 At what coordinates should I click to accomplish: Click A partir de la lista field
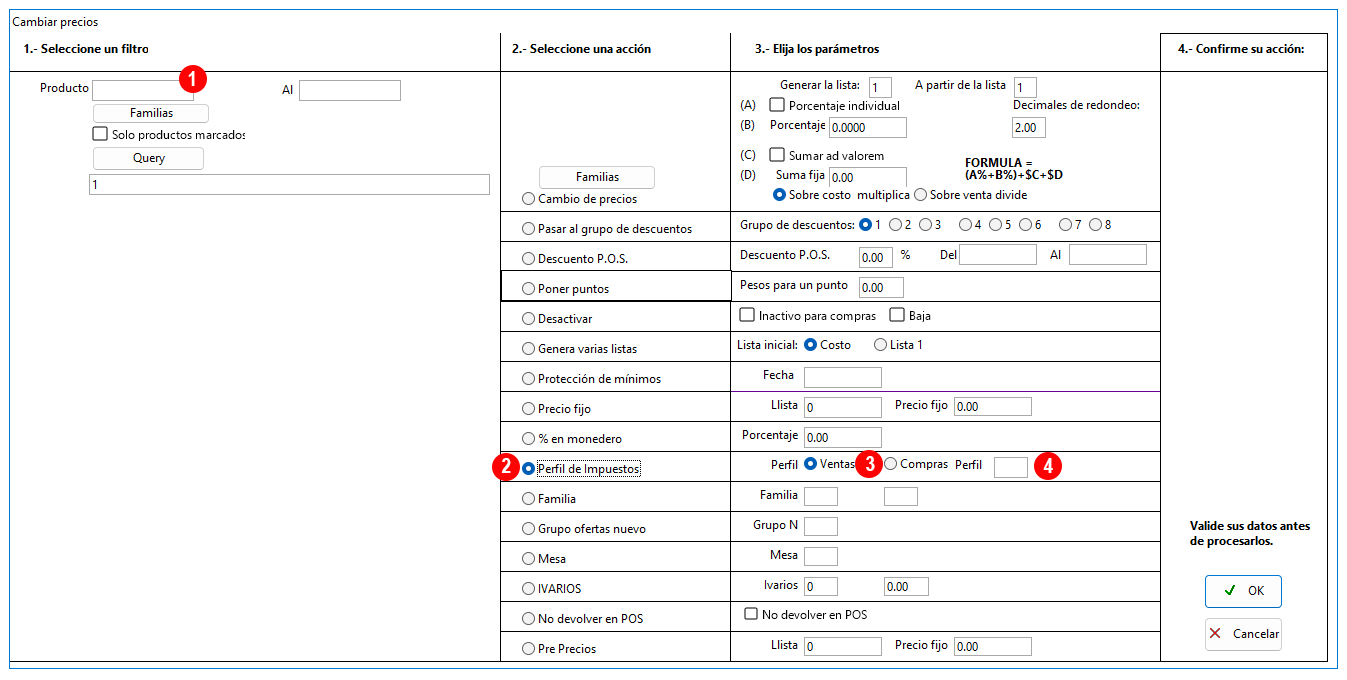click(1025, 87)
